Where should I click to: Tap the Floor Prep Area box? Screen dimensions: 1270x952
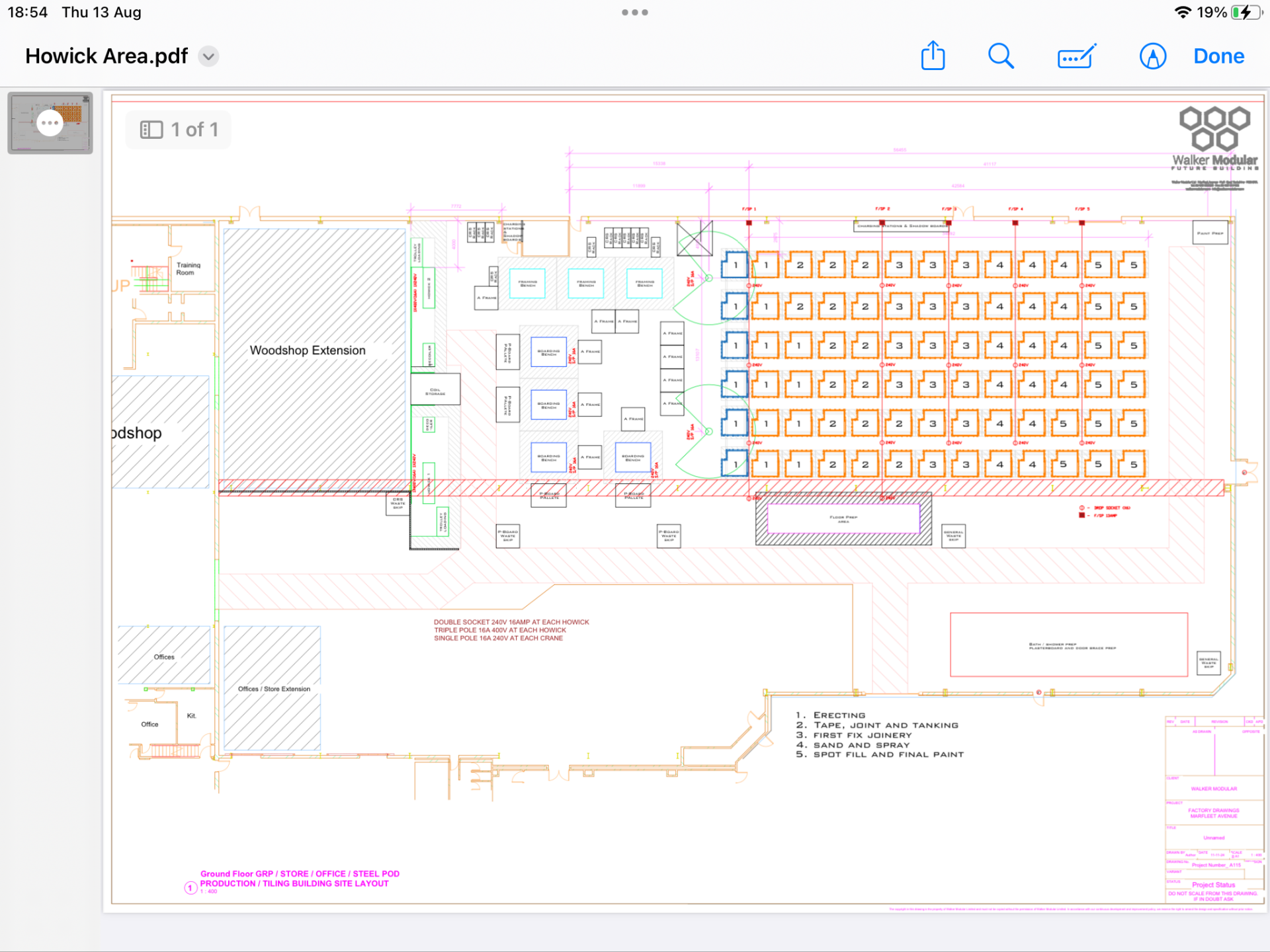(x=843, y=519)
